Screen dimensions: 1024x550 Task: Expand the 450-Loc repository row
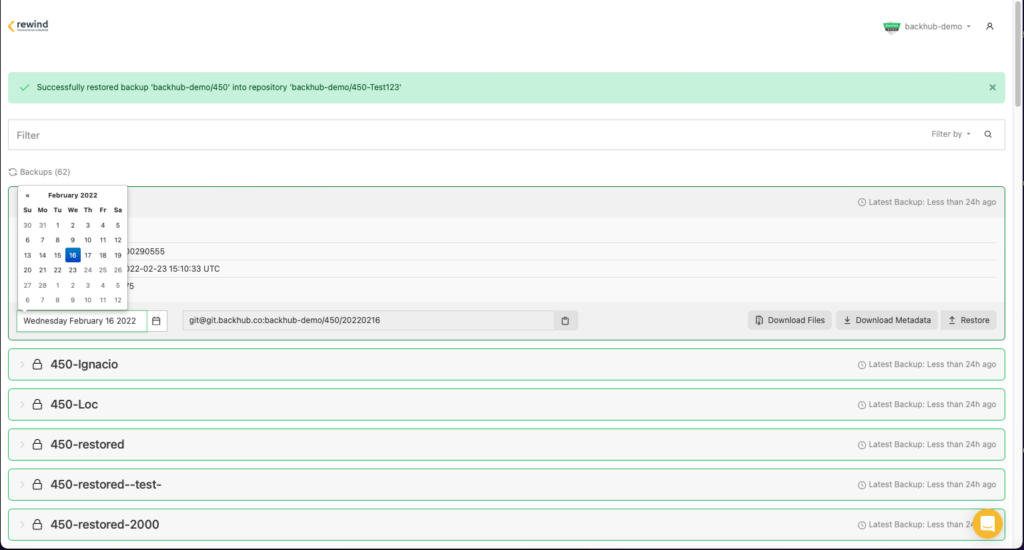[22, 404]
